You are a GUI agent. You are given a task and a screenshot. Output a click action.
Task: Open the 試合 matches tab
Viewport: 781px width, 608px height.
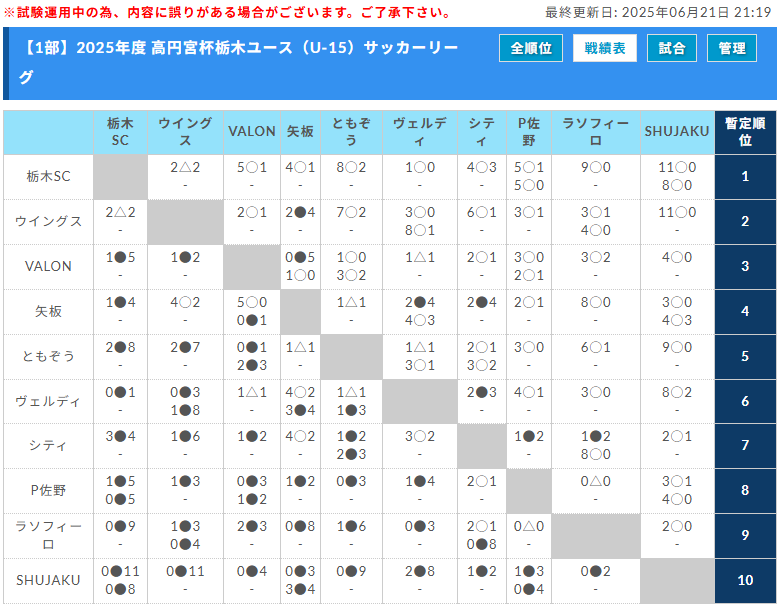click(672, 48)
